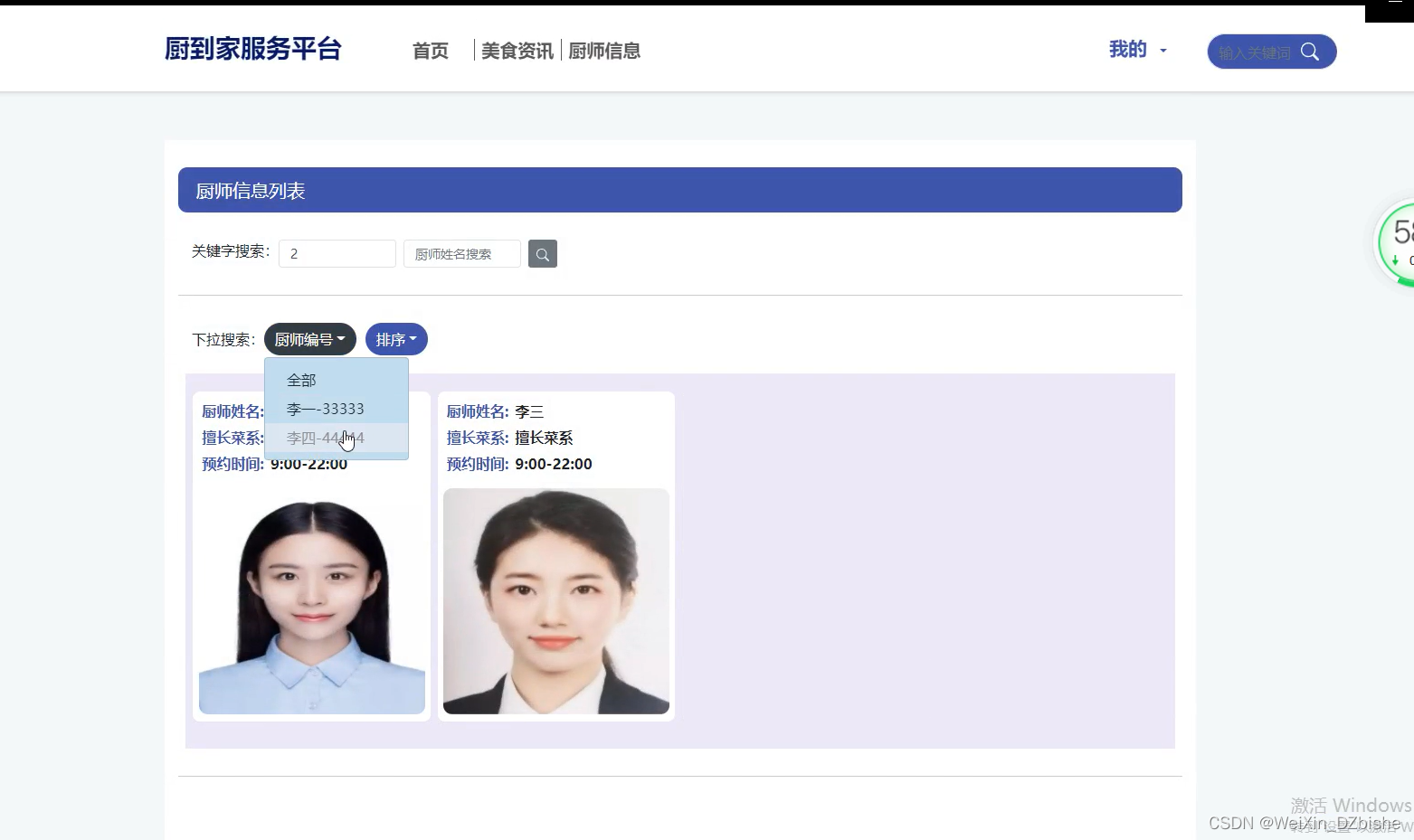The image size is (1414, 840).
Task: Select the 李一-33333 option
Action: point(325,409)
